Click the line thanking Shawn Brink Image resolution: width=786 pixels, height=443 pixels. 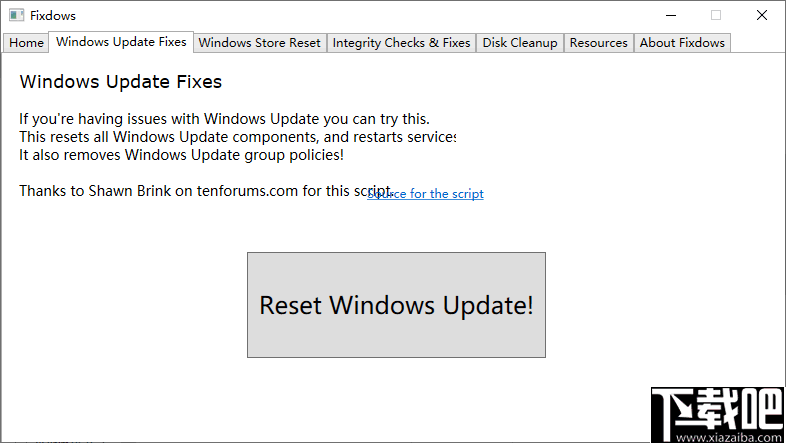(190, 191)
